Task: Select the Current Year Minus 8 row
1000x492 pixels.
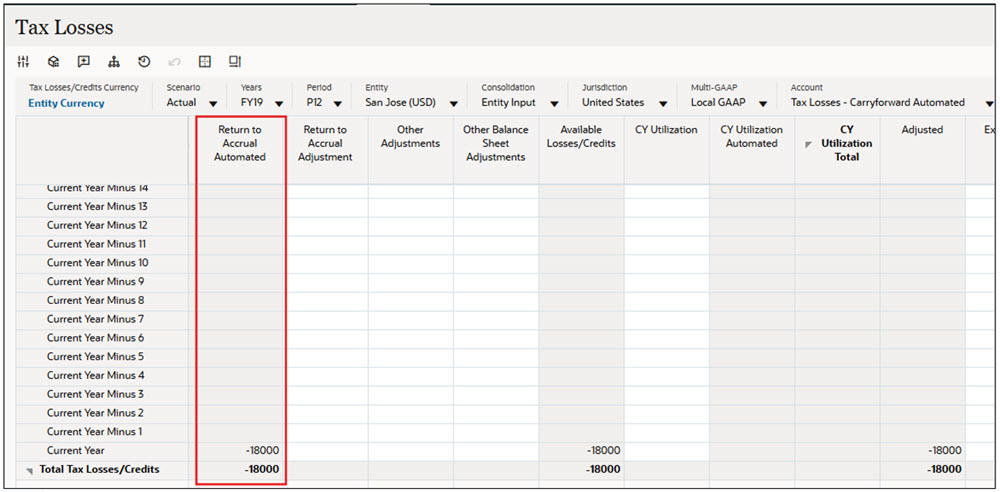Action: point(102,300)
